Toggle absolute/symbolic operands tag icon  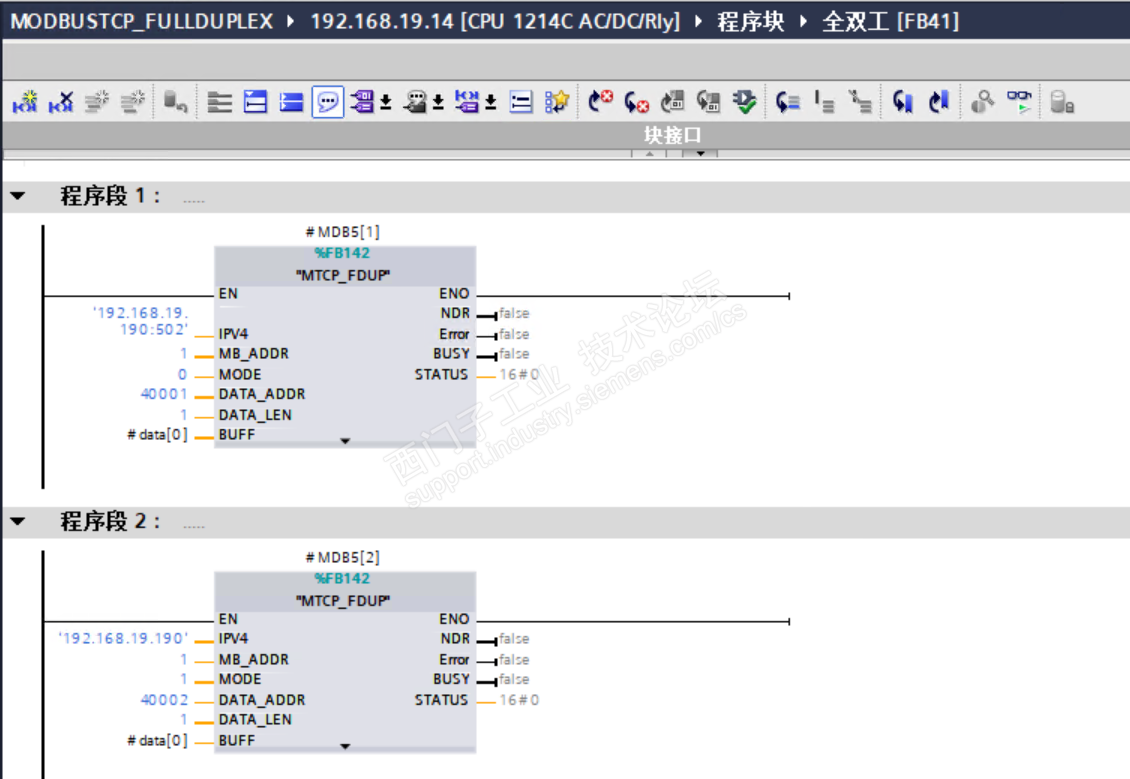coord(362,102)
